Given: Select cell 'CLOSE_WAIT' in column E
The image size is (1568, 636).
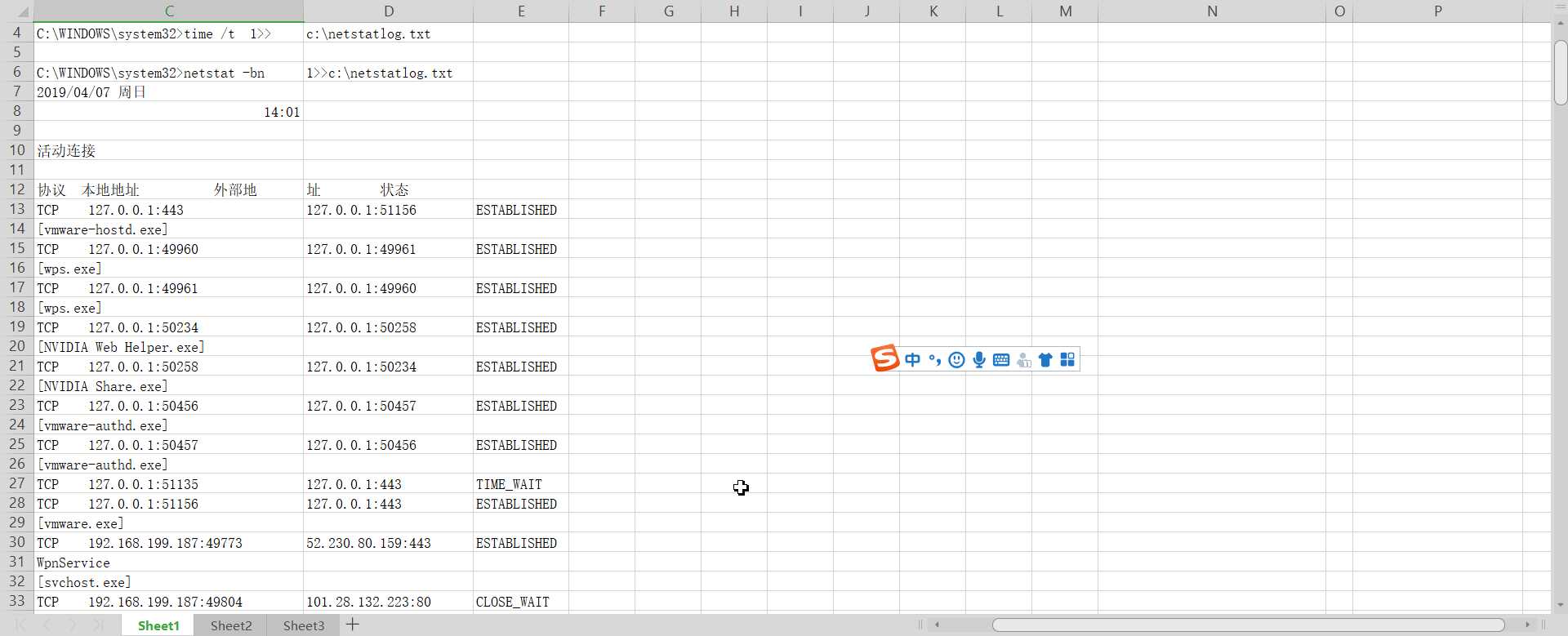Looking at the screenshot, I should click(521, 602).
